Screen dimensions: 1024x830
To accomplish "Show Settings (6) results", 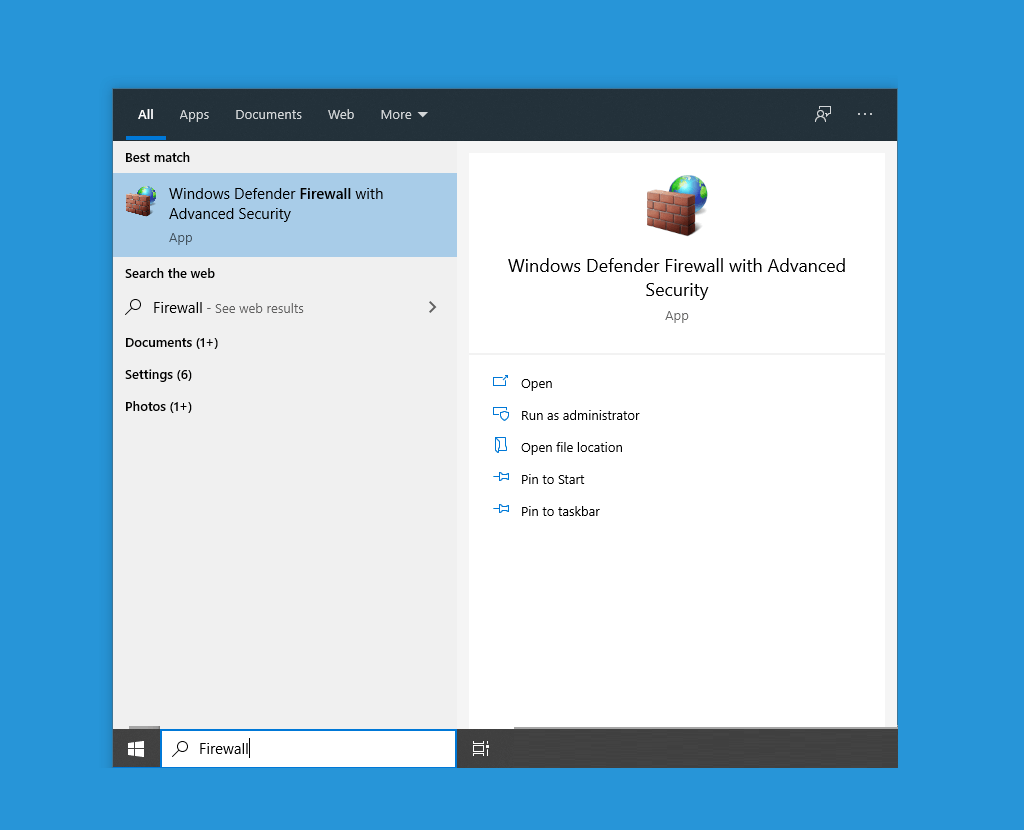I will pyautogui.click(x=158, y=374).
